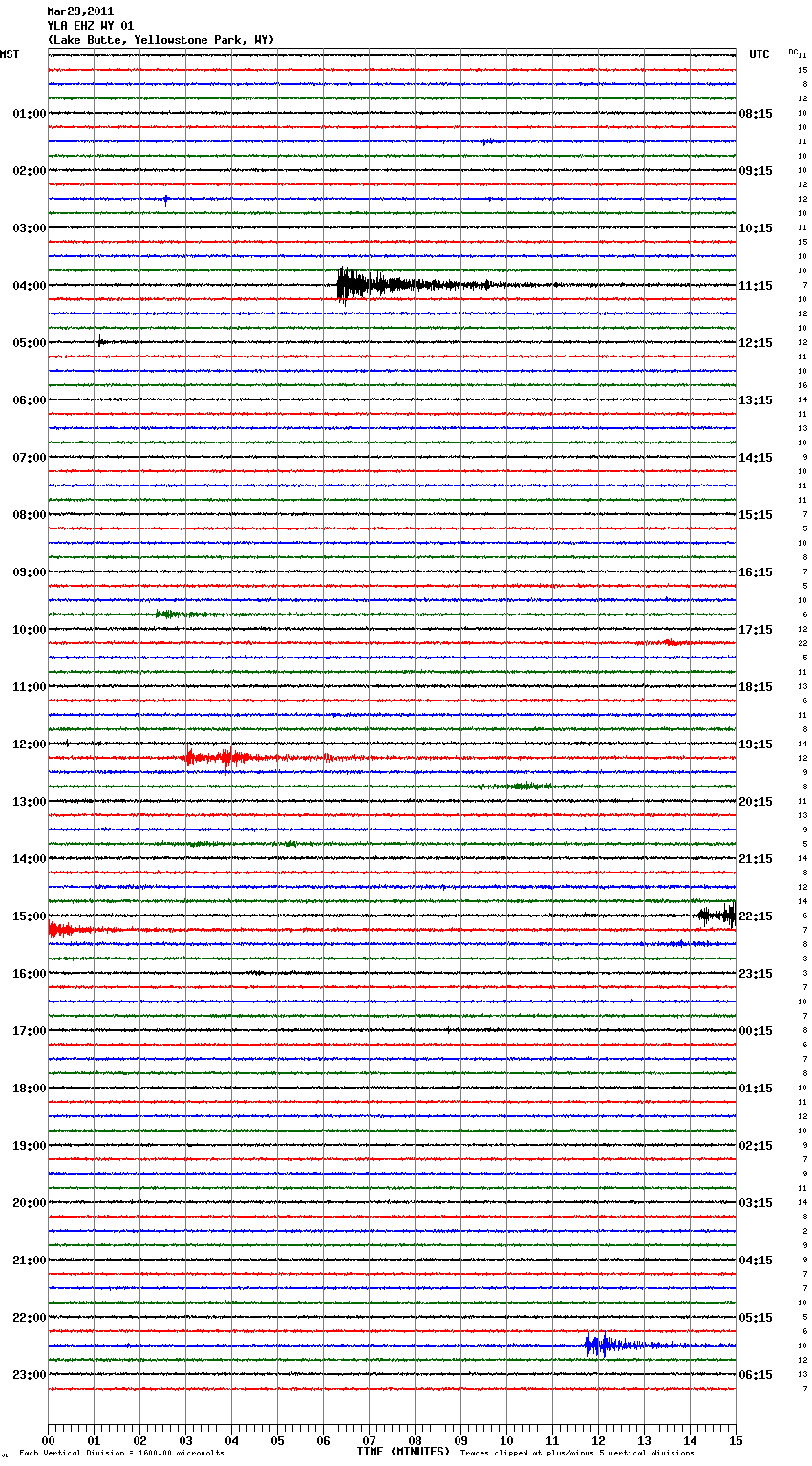Select the 12:00 MST time label
Screen dimensions: 812x1466
click(30, 744)
